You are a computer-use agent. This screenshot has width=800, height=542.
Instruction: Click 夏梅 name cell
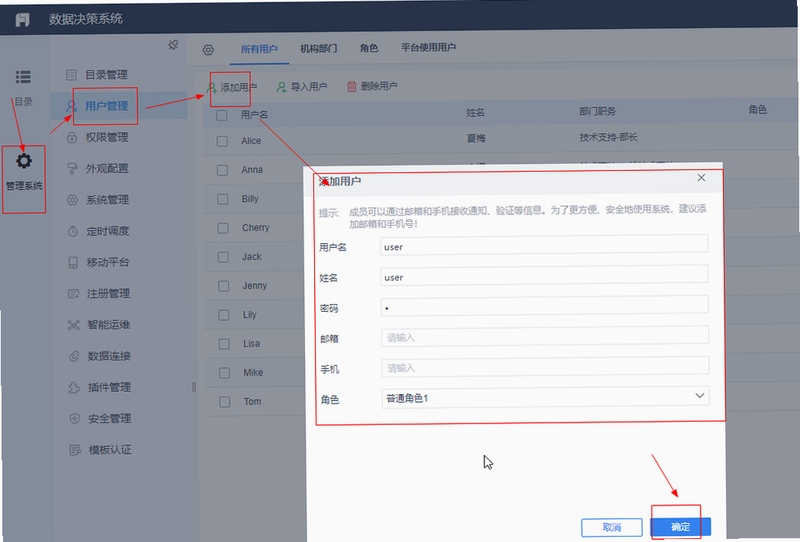pos(476,138)
